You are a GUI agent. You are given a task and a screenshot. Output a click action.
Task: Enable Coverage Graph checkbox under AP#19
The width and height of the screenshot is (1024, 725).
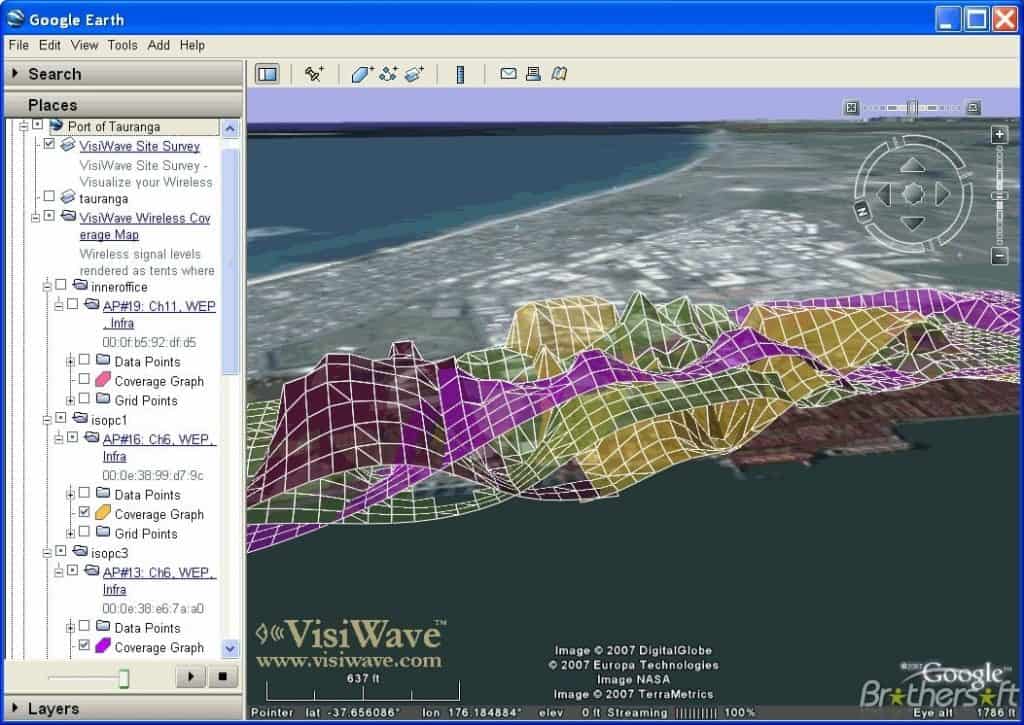[x=84, y=379]
